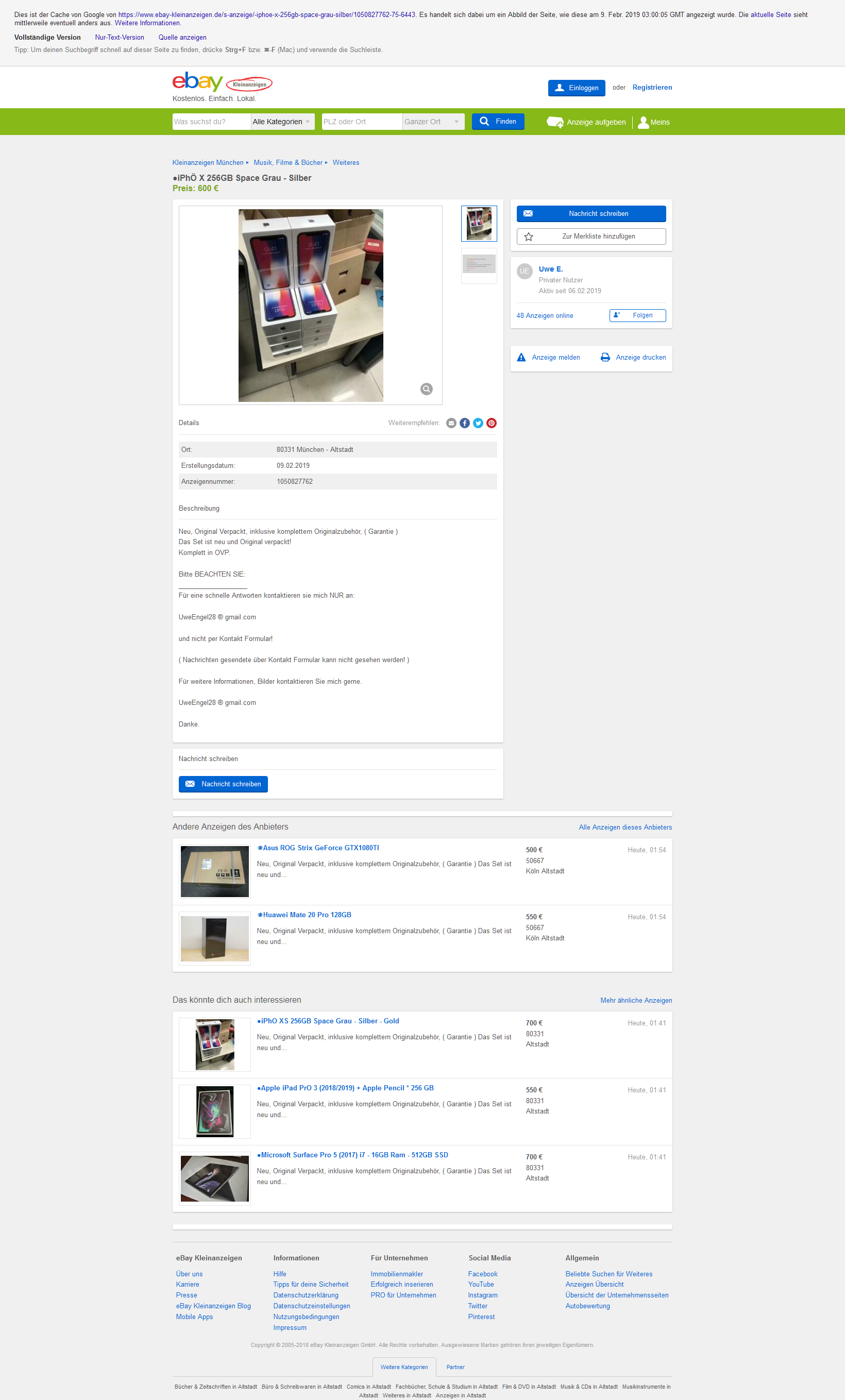Open seller name Uwe E. link

pos(551,269)
